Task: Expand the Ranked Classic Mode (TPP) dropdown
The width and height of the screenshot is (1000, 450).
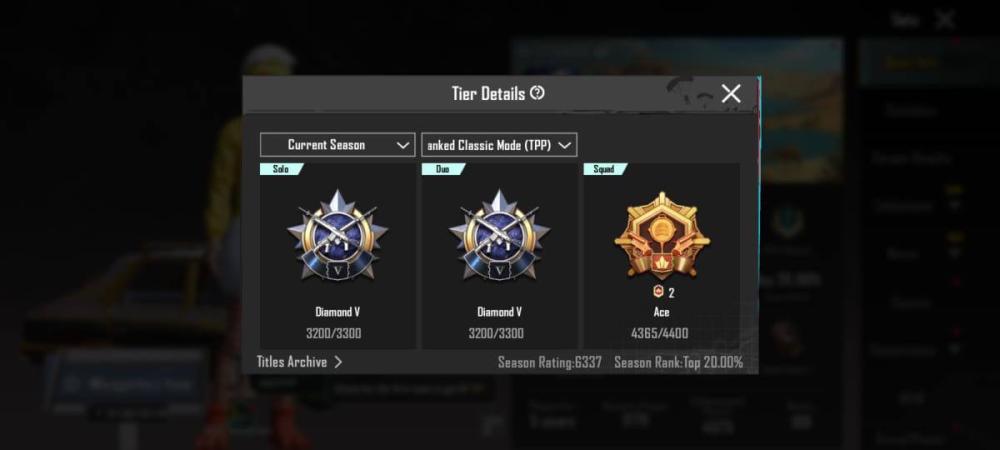Action: pos(499,145)
